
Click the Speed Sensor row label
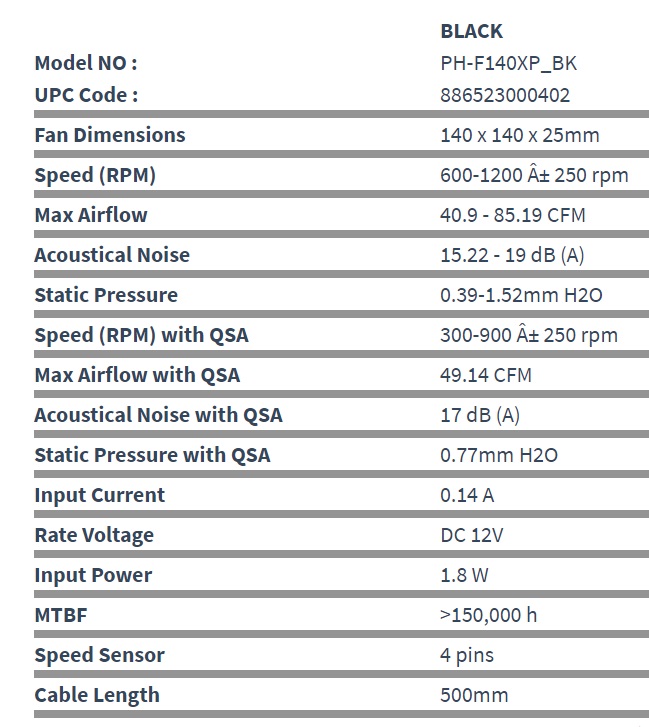click(99, 655)
